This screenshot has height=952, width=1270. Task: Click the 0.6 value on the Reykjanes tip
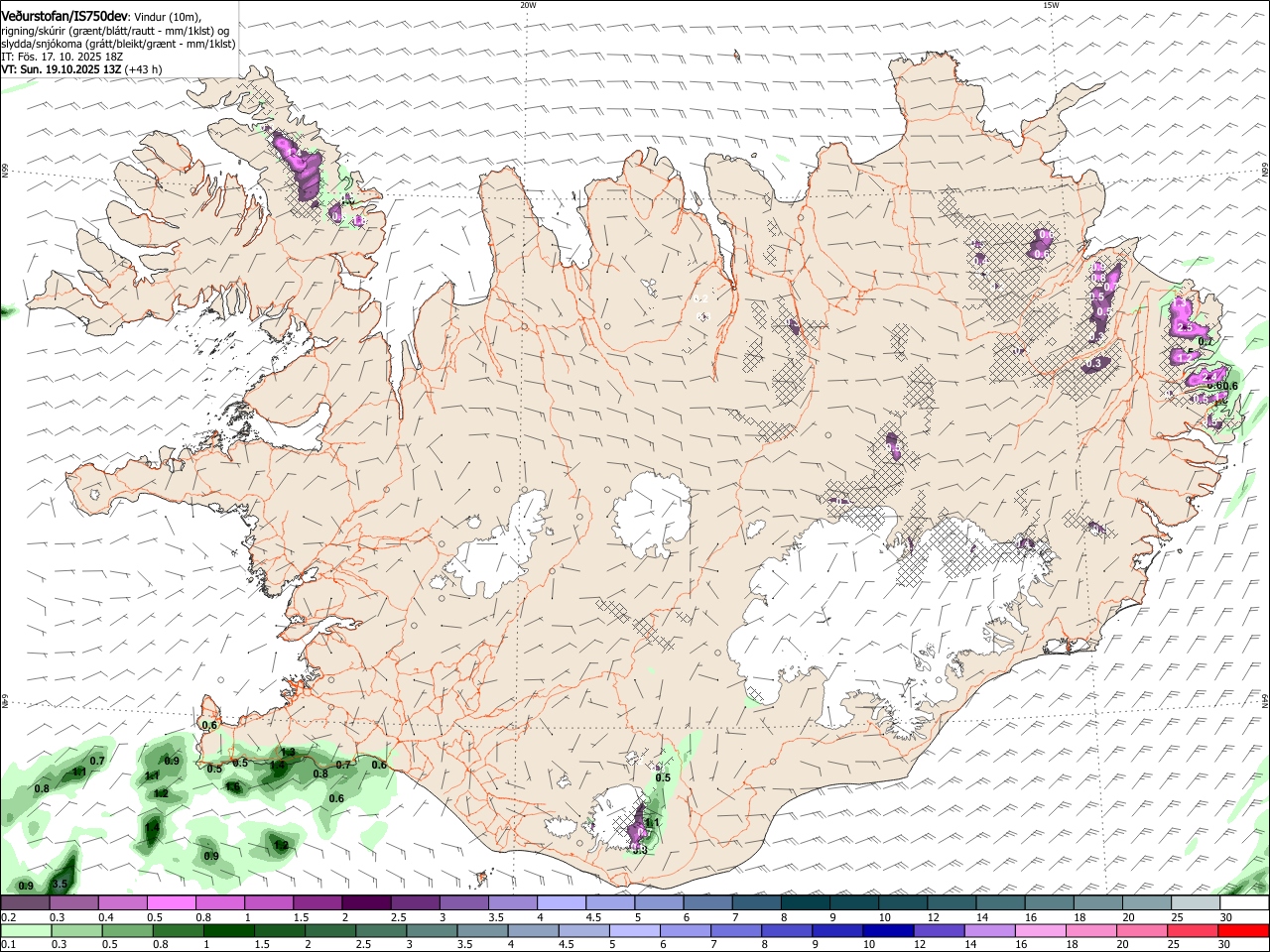209,725
